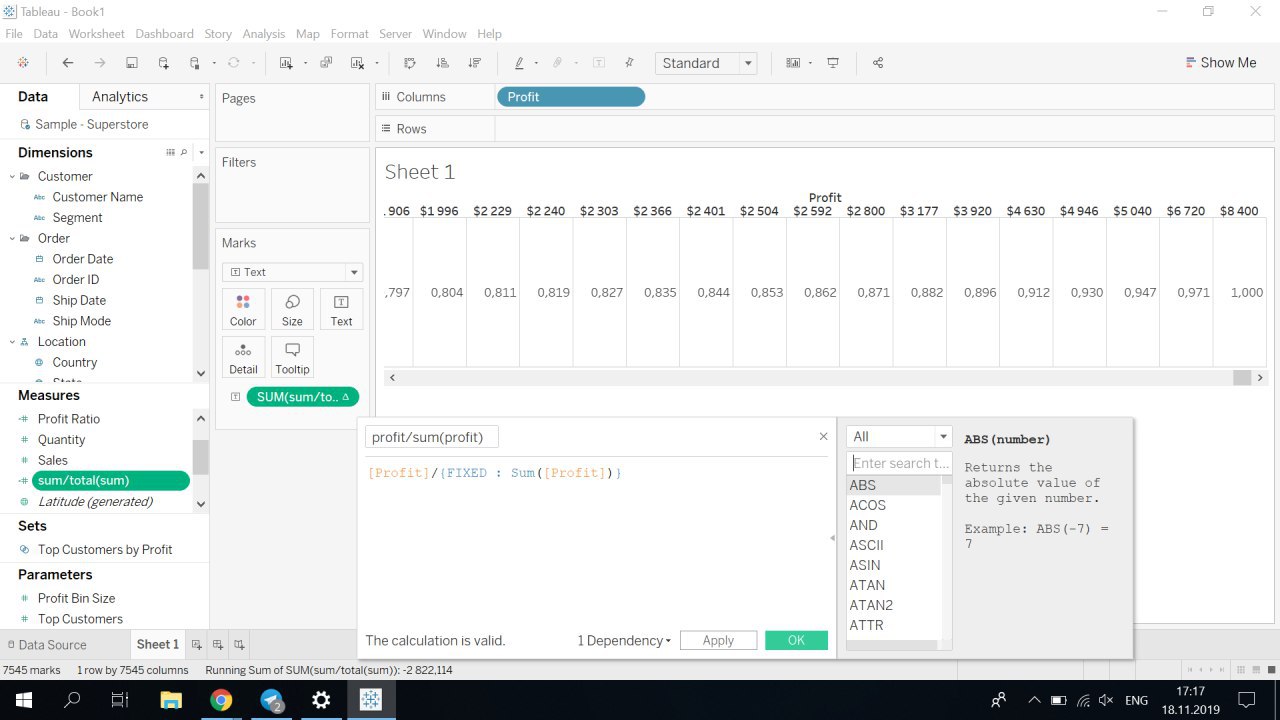Click the Tableau icon in the Windows taskbar
This screenshot has height=720, width=1280.
coord(370,700)
